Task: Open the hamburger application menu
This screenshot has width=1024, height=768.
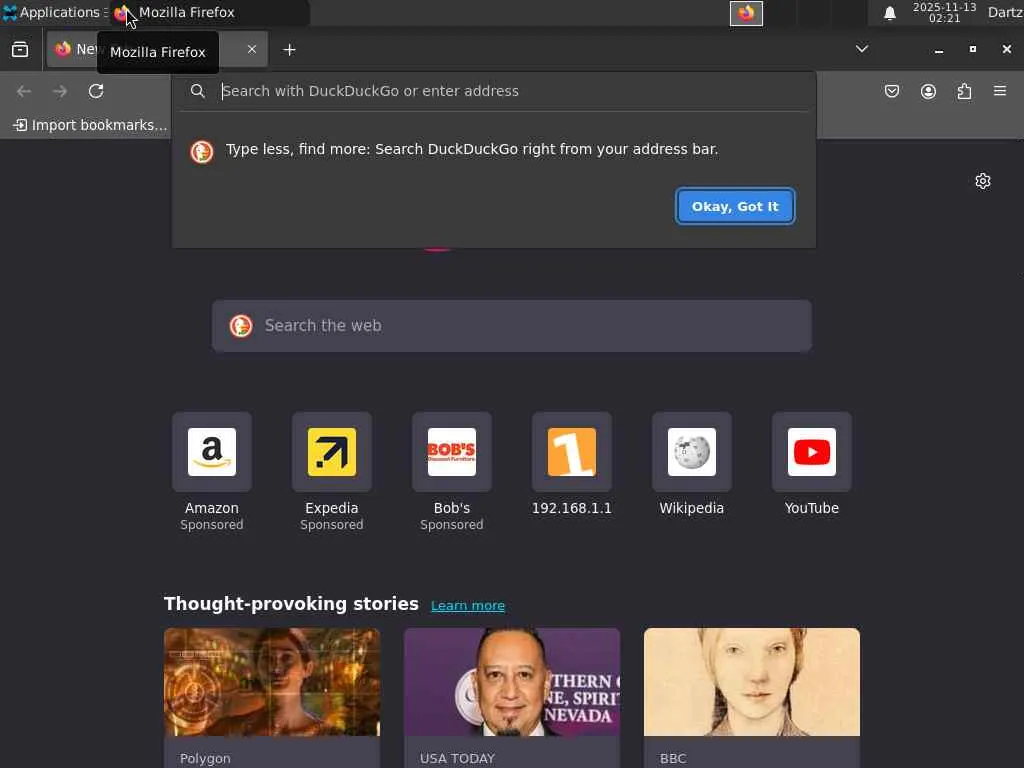Action: click(1000, 91)
